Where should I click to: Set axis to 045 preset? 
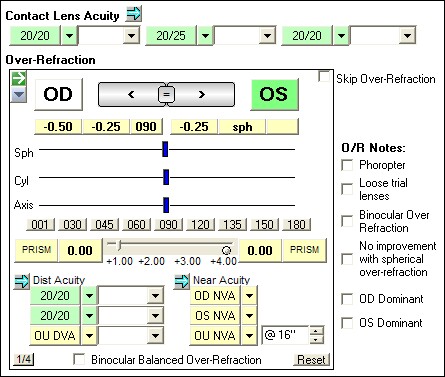tap(104, 225)
